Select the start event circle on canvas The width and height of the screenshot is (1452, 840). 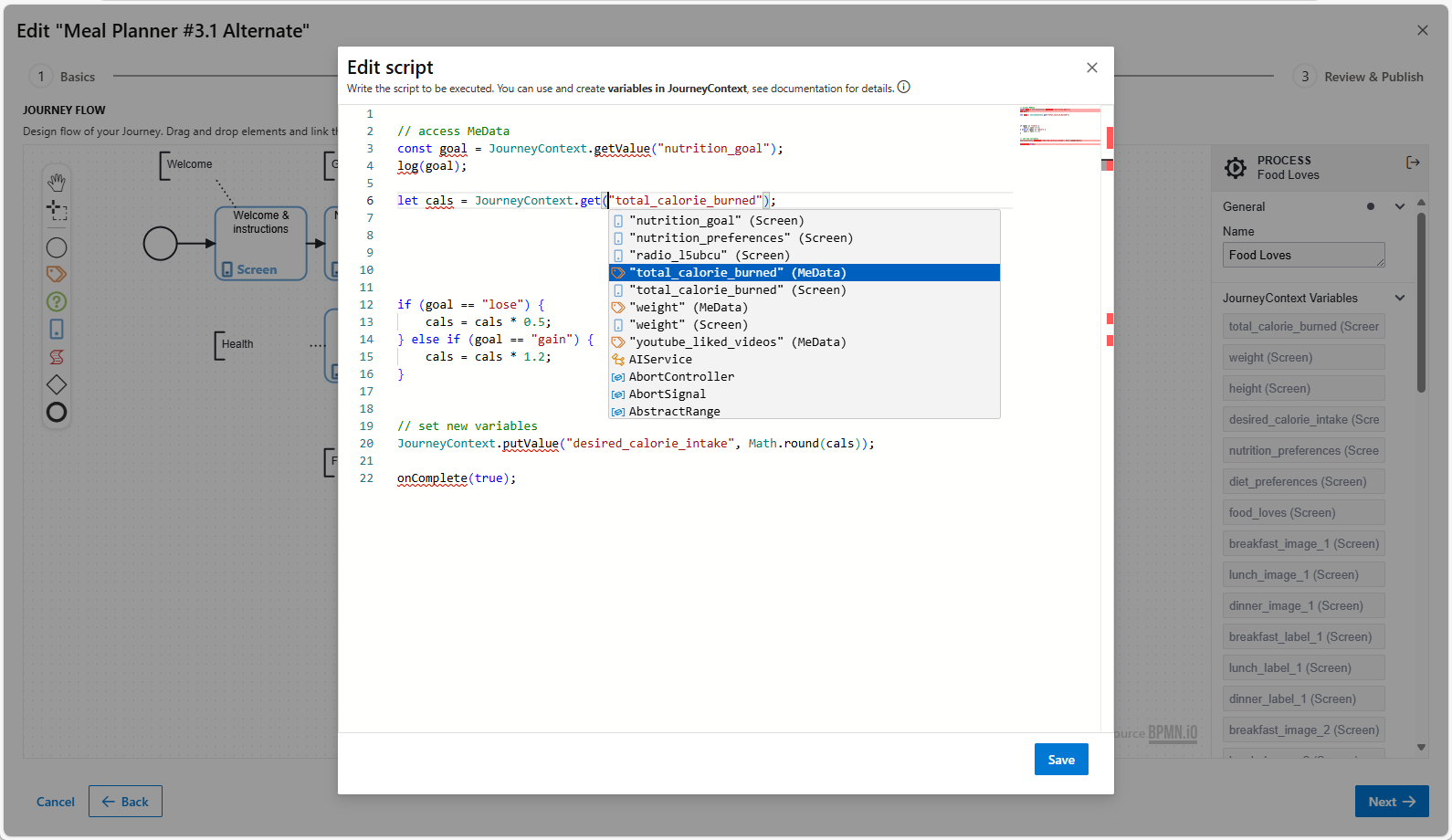(x=161, y=244)
